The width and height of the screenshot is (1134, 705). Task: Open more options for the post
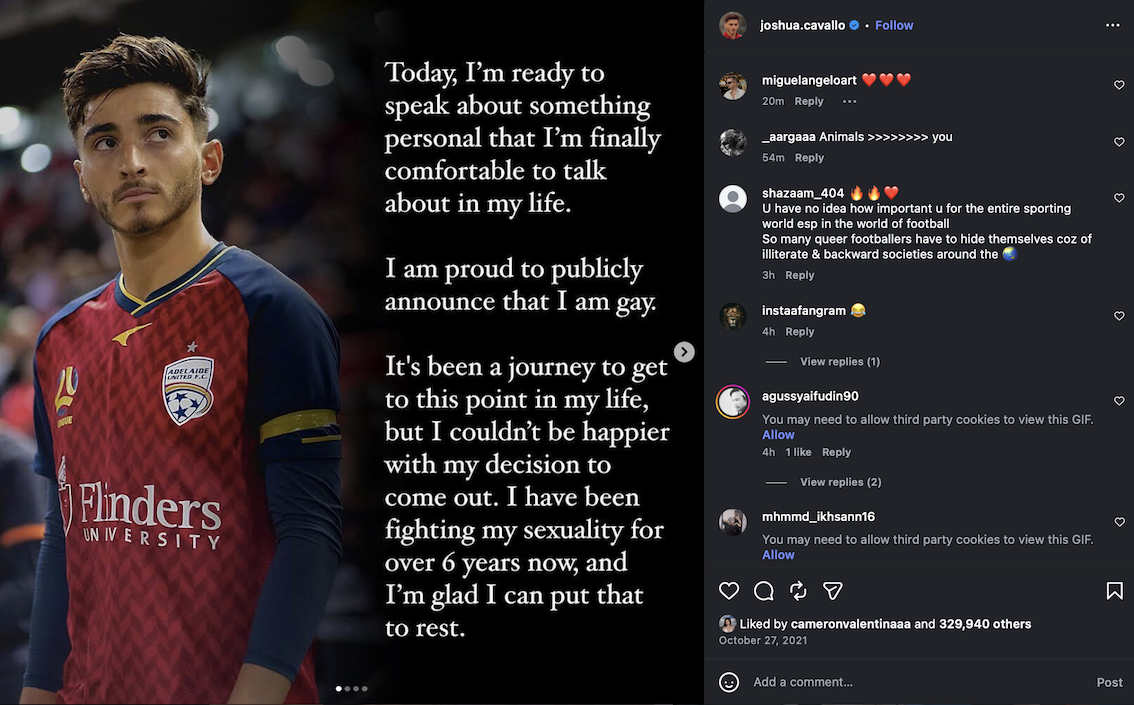coord(1113,25)
